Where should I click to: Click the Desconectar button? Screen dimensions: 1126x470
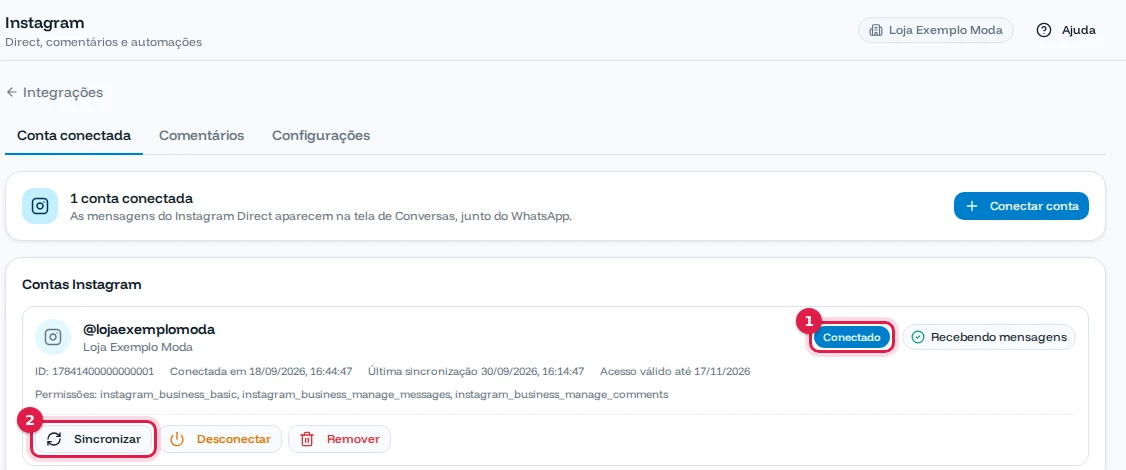pyautogui.click(x=220, y=439)
